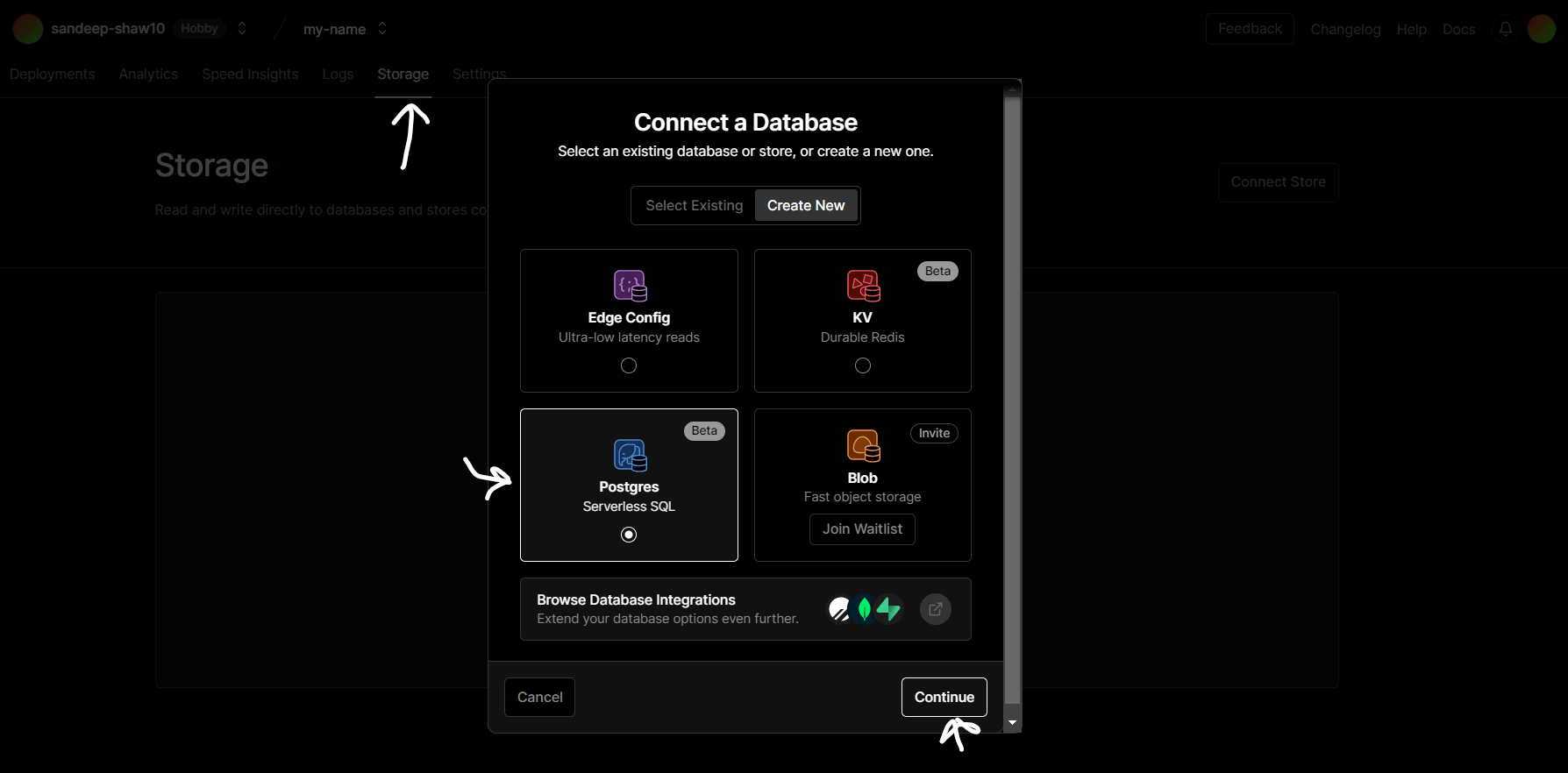Expand the team switcher chevrons
The width and height of the screenshot is (1568, 773).
tap(242, 29)
